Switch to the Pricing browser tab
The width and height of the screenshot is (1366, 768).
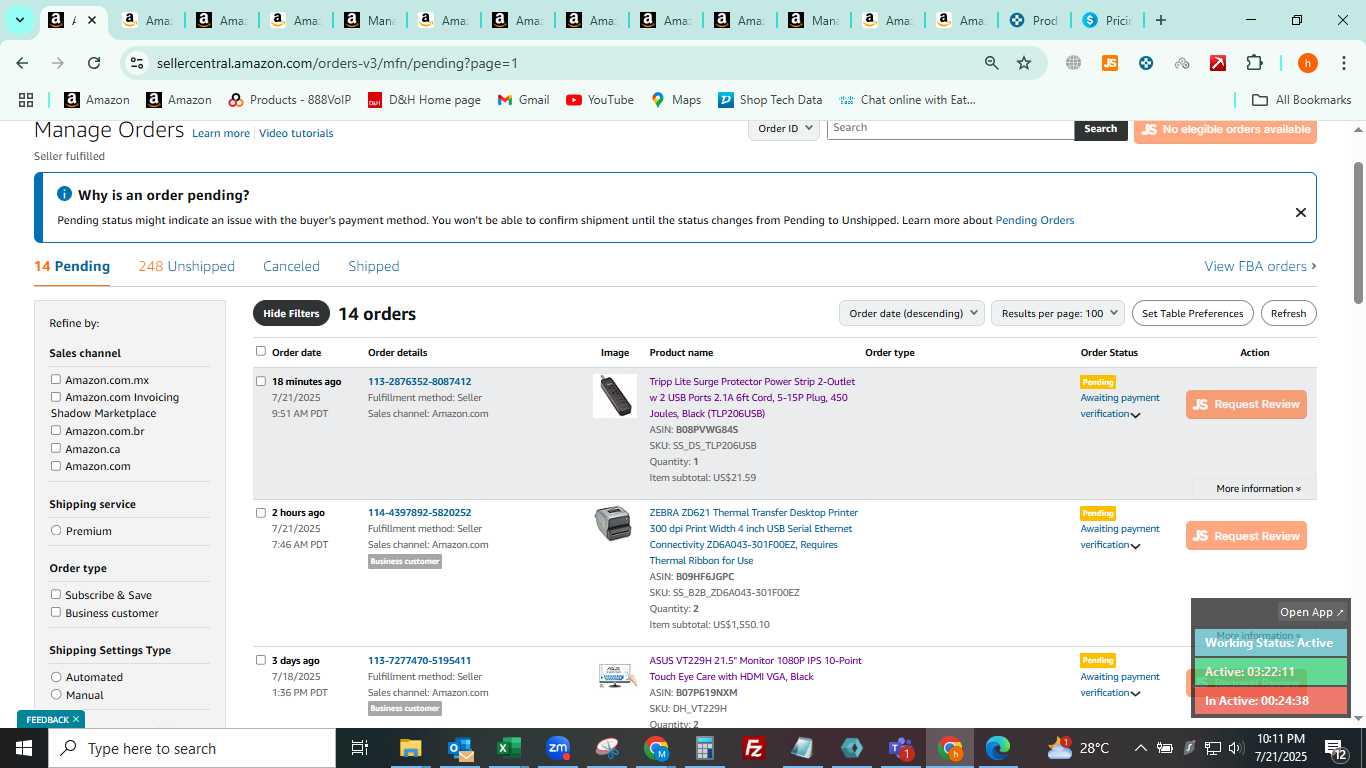(x=1106, y=20)
